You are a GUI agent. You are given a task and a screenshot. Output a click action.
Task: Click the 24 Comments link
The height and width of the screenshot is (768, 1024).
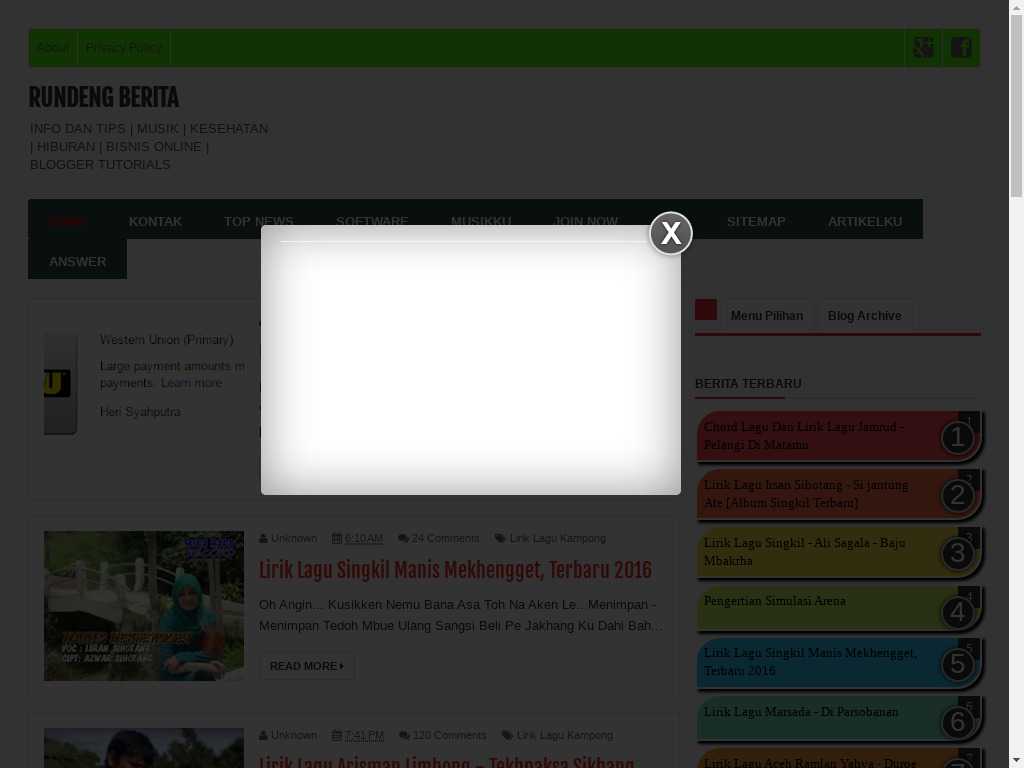click(x=445, y=538)
